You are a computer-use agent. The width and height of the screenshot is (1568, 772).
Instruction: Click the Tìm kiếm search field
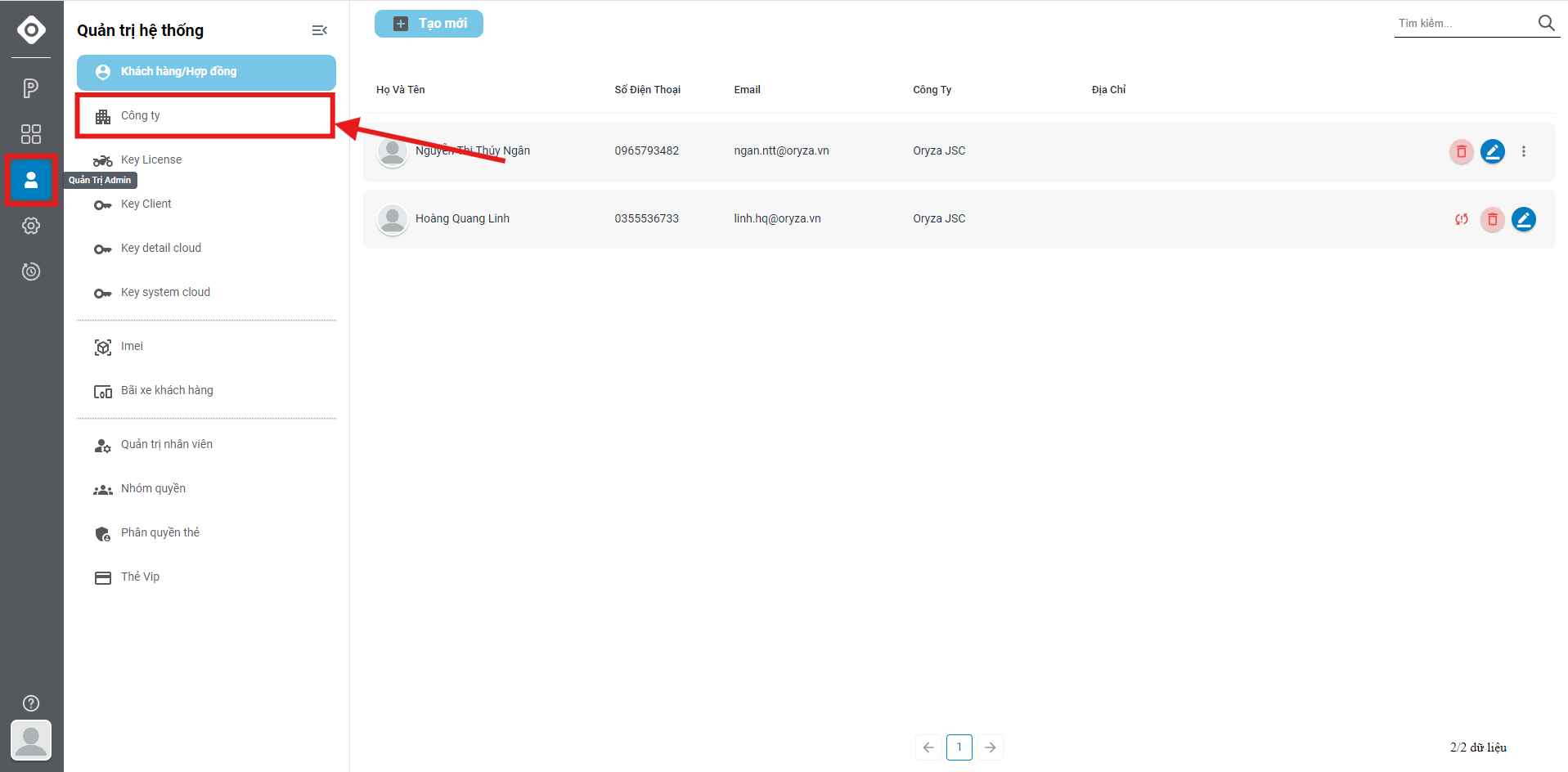[1464, 24]
